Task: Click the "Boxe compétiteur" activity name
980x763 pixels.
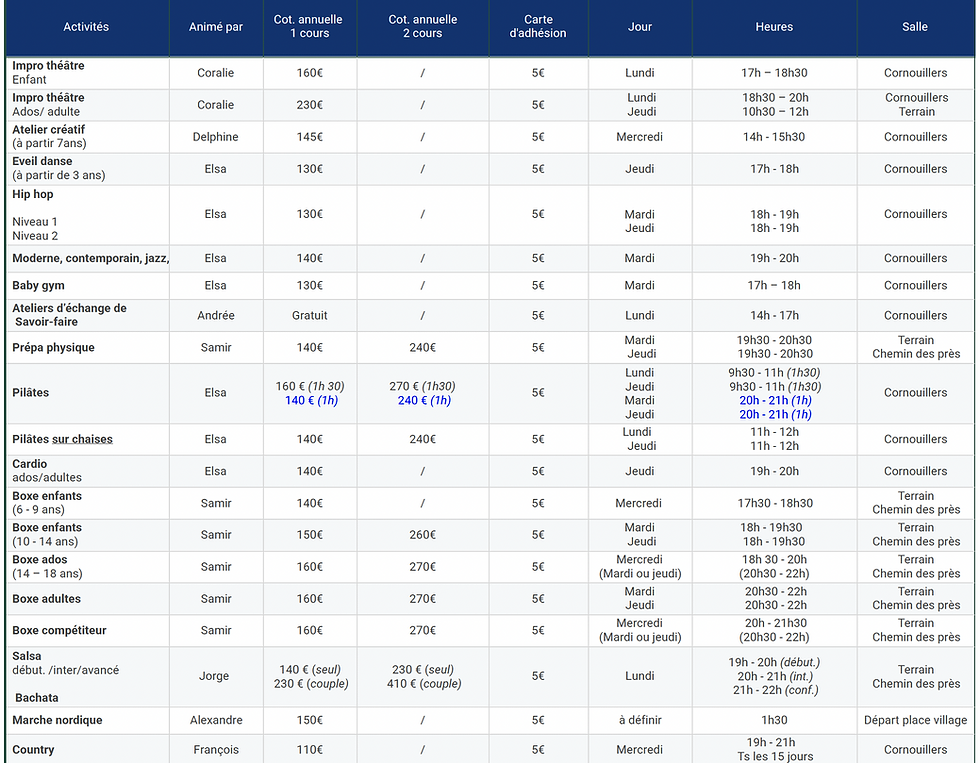Action: 59,631
